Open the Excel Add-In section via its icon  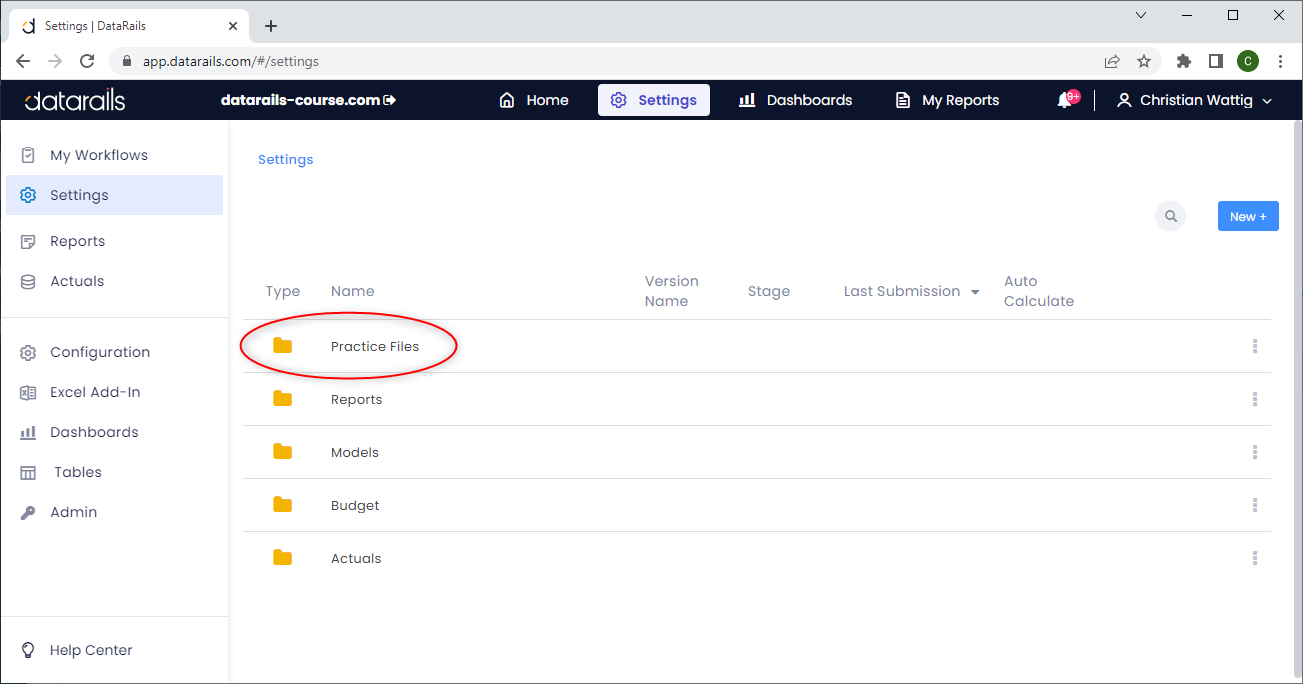coord(28,392)
